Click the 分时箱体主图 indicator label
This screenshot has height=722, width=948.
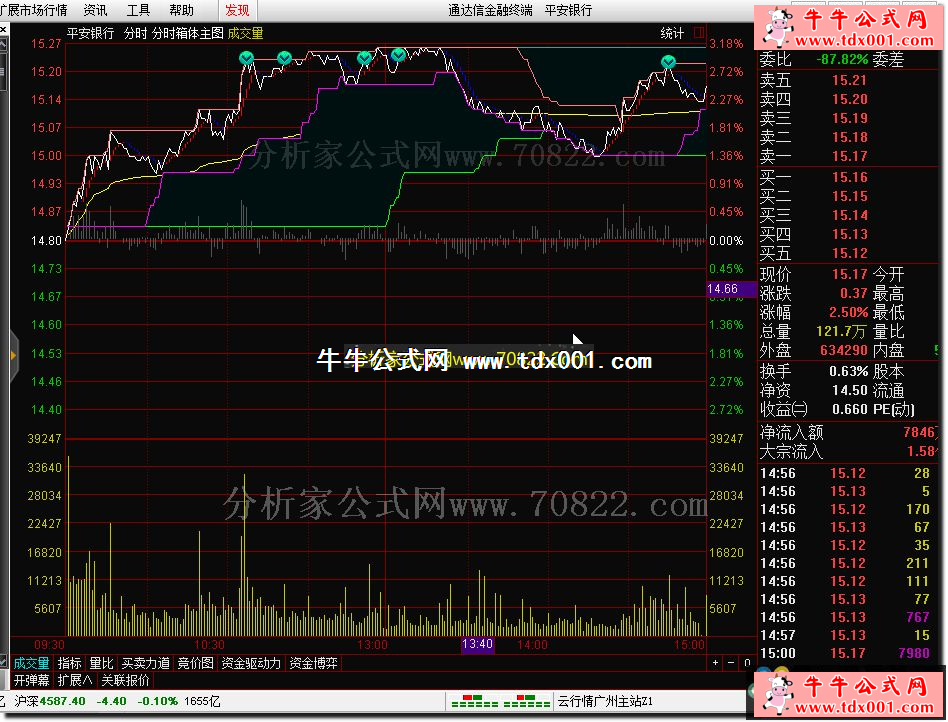click(187, 33)
